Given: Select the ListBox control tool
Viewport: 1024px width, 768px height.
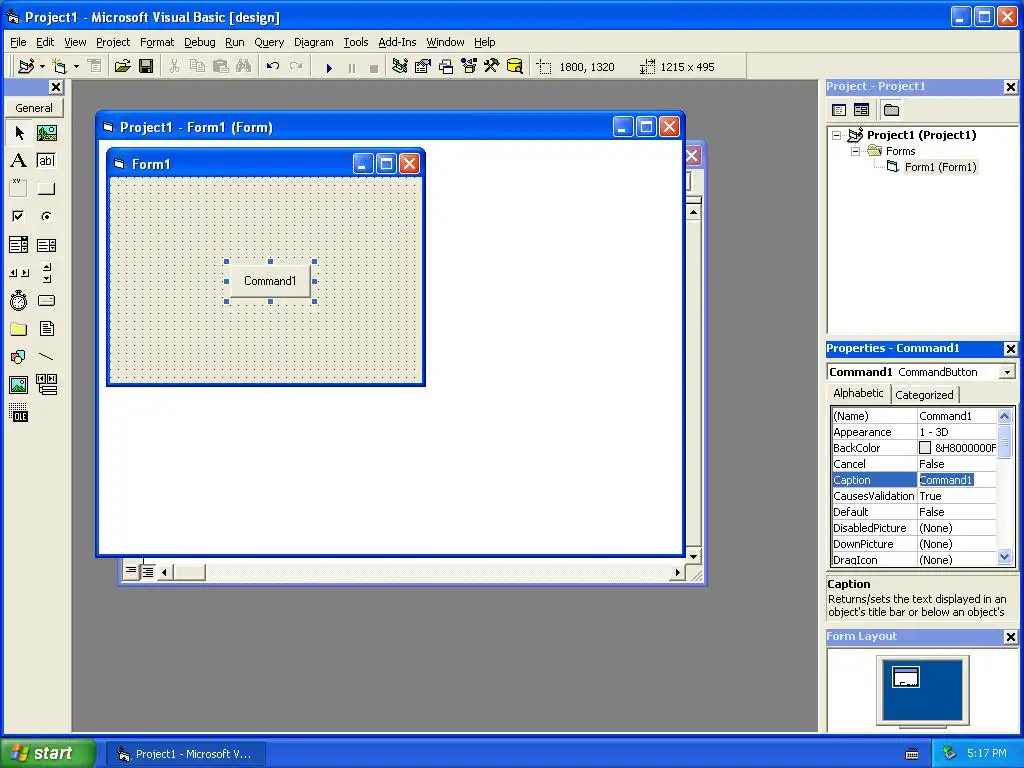Looking at the screenshot, I should click(46, 245).
